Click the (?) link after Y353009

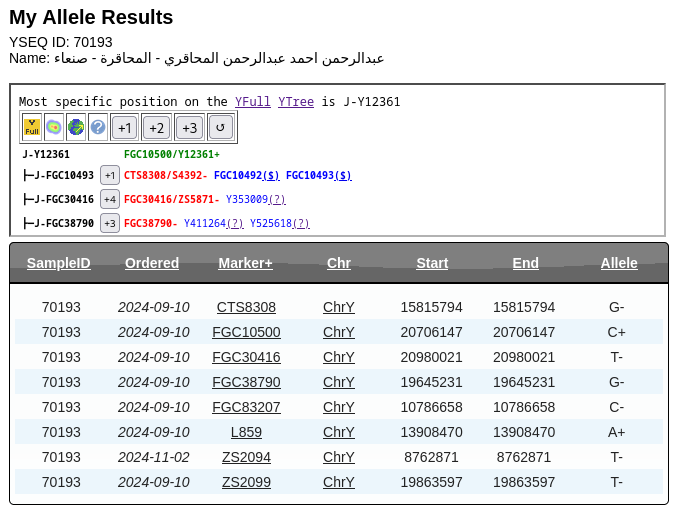click(277, 199)
